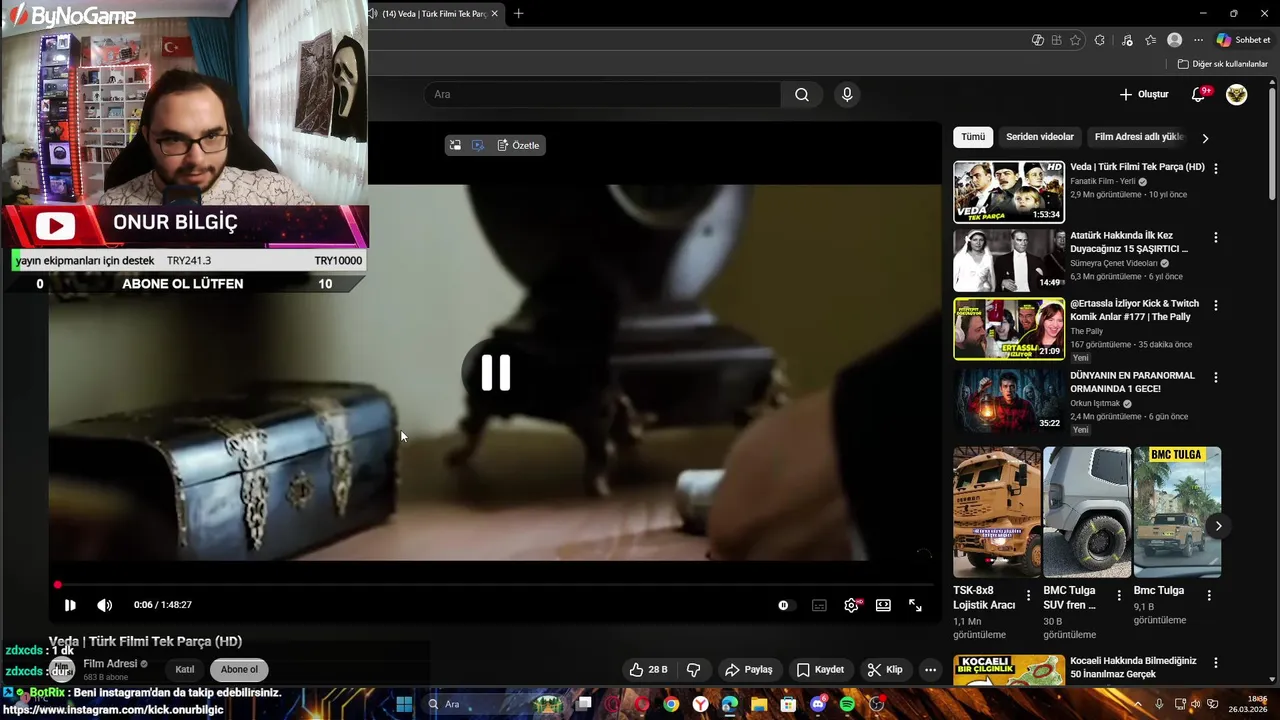Click the Özetle summarize button
This screenshot has height=720, width=1280.
pyautogui.click(x=518, y=145)
